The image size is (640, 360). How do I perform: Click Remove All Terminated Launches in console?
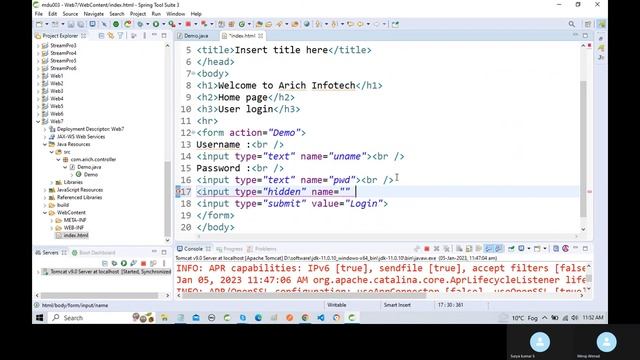(x=446, y=249)
